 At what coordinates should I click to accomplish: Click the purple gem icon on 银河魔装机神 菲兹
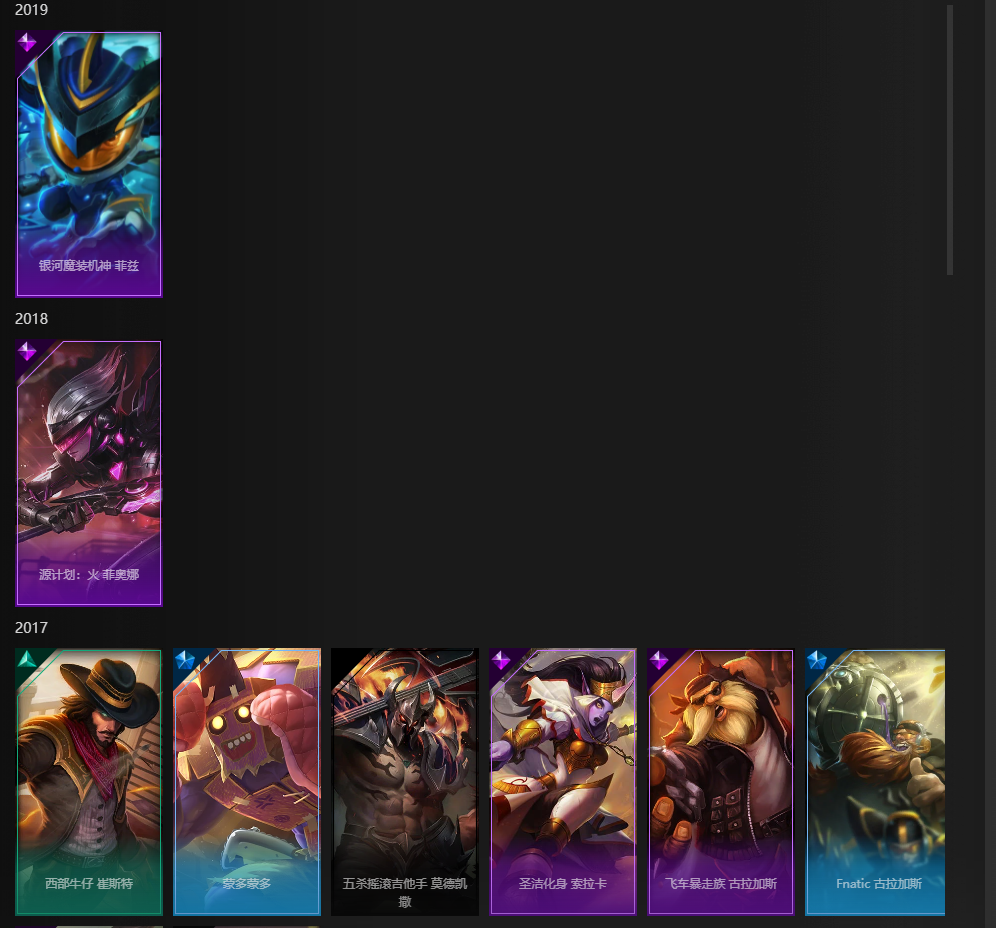27,43
